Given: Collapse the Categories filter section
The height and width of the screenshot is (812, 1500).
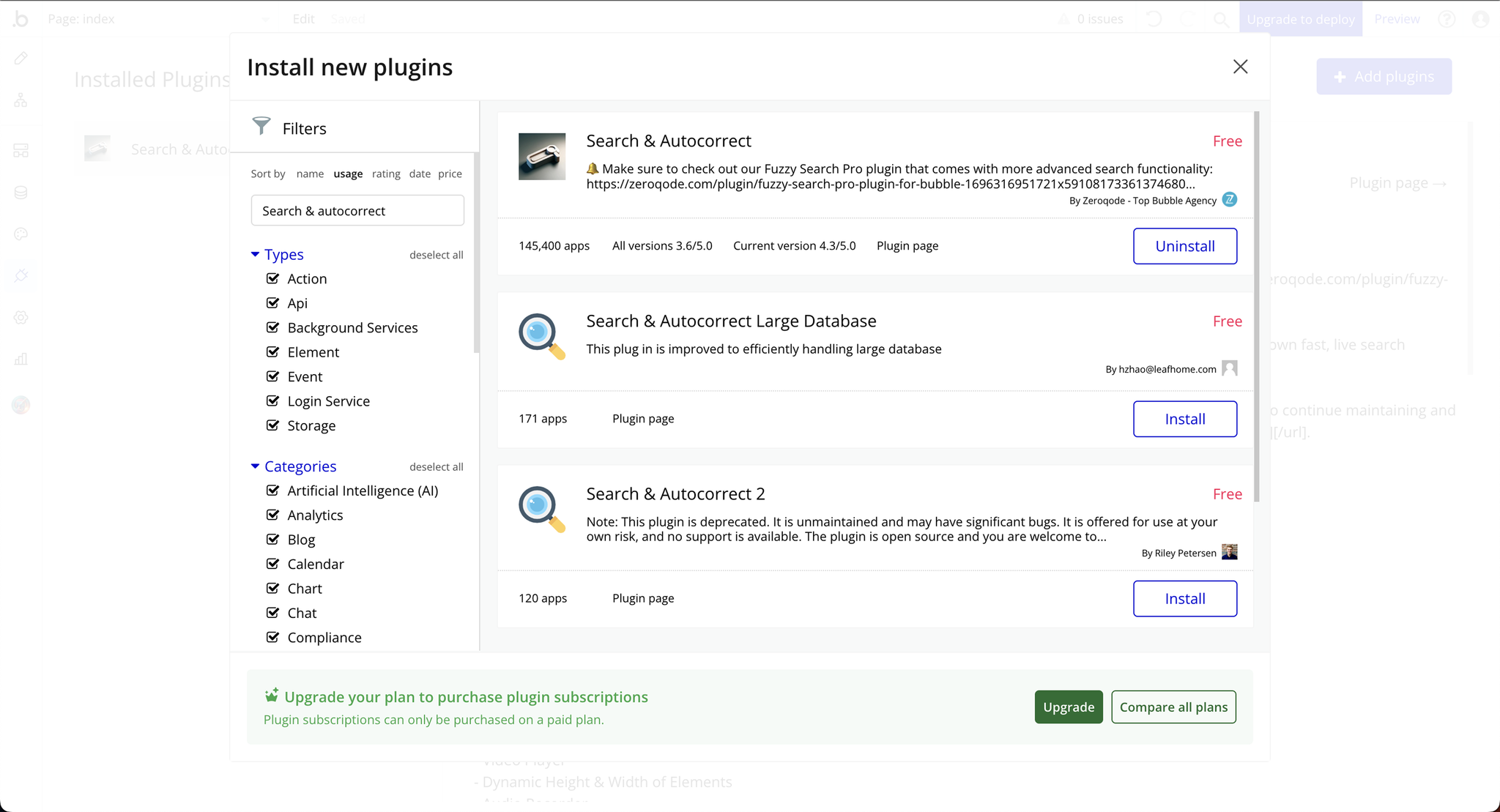Looking at the screenshot, I should tap(255, 466).
